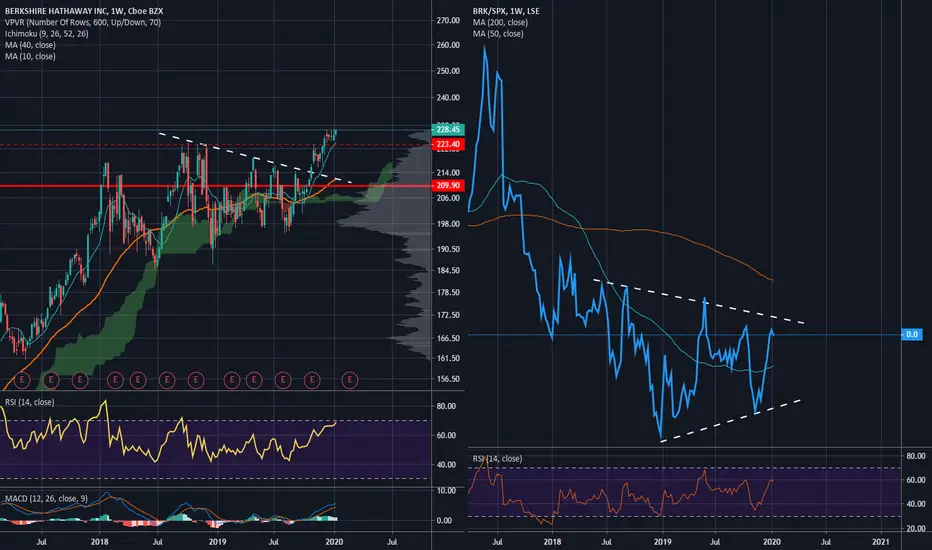The width and height of the screenshot is (932, 550).
Task: Select the RSI (14, close) label in the BRK/SPX chart
Action: click(498, 458)
